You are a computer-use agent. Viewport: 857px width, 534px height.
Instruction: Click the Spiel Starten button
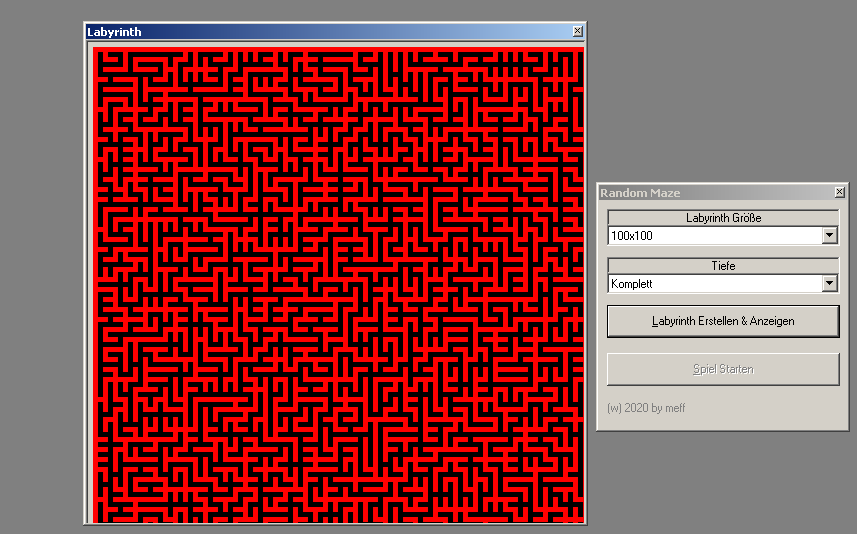(x=722, y=369)
